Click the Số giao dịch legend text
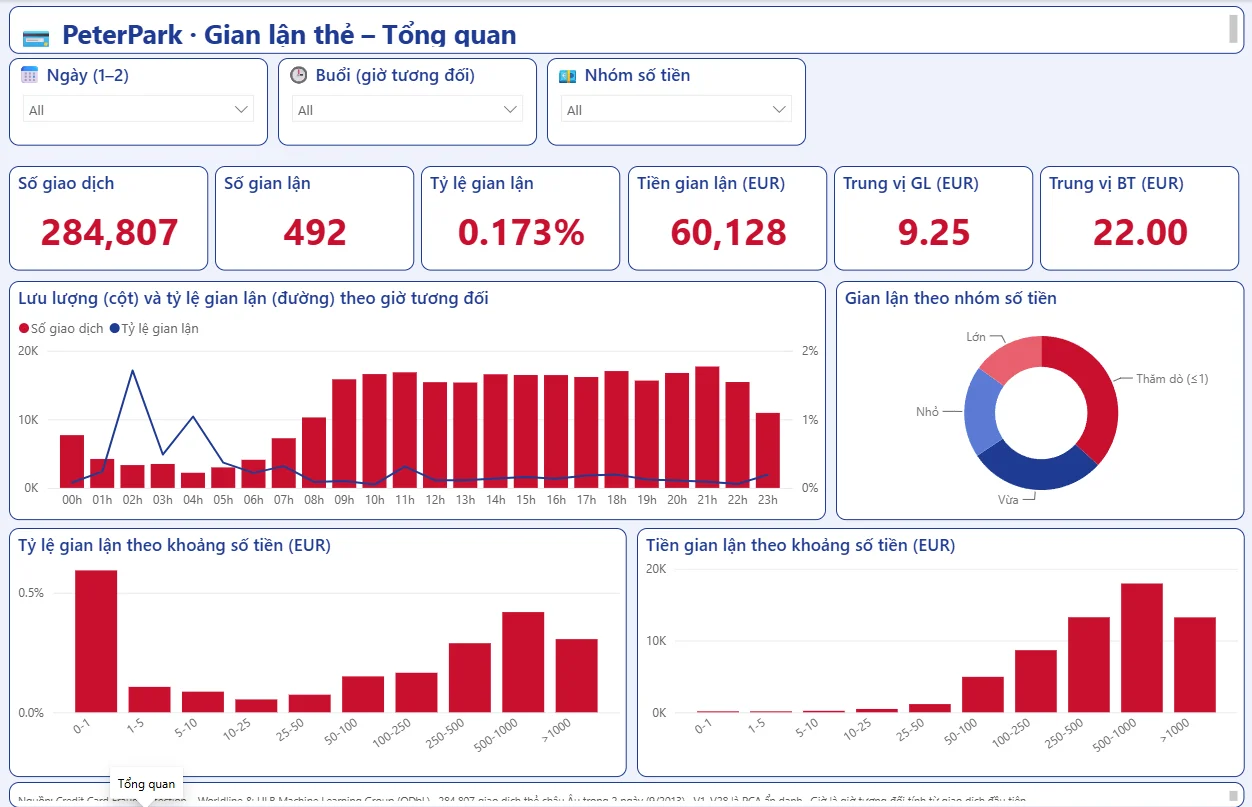Image resolution: width=1252 pixels, height=807 pixels. coord(67,328)
